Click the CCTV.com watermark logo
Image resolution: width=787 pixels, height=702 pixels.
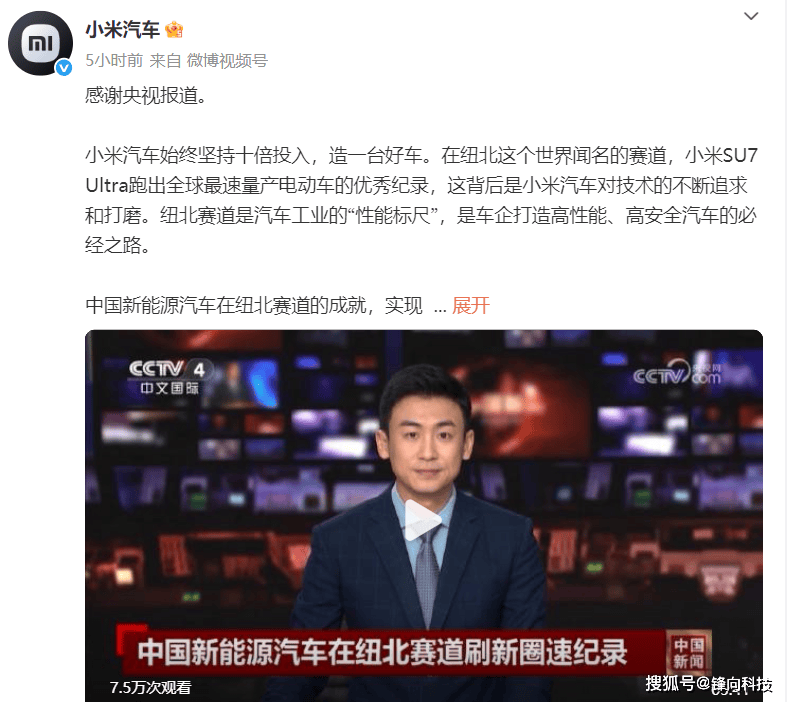677,373
